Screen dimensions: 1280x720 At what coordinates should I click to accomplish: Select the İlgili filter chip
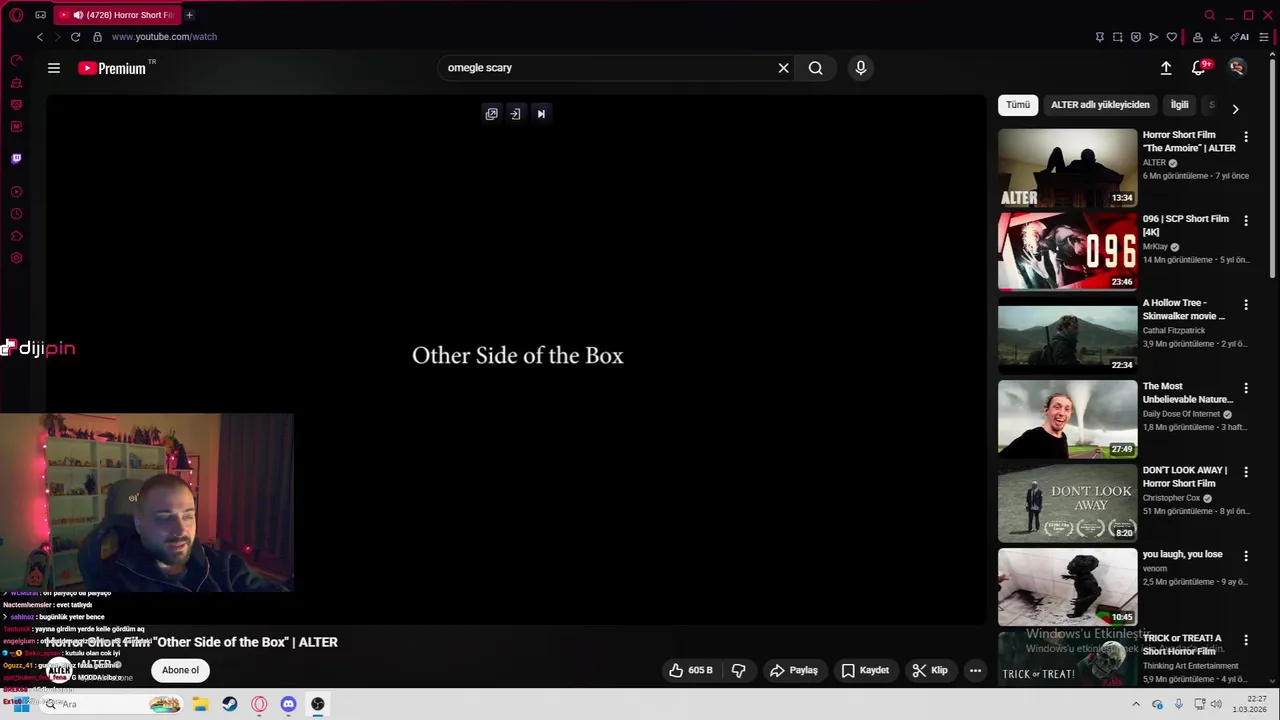(1180, 105)
